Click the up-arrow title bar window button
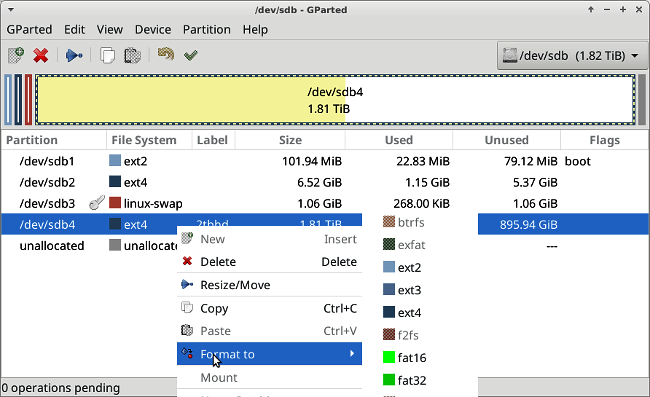This screenshot has width=650, height=397. pos(591,9)
